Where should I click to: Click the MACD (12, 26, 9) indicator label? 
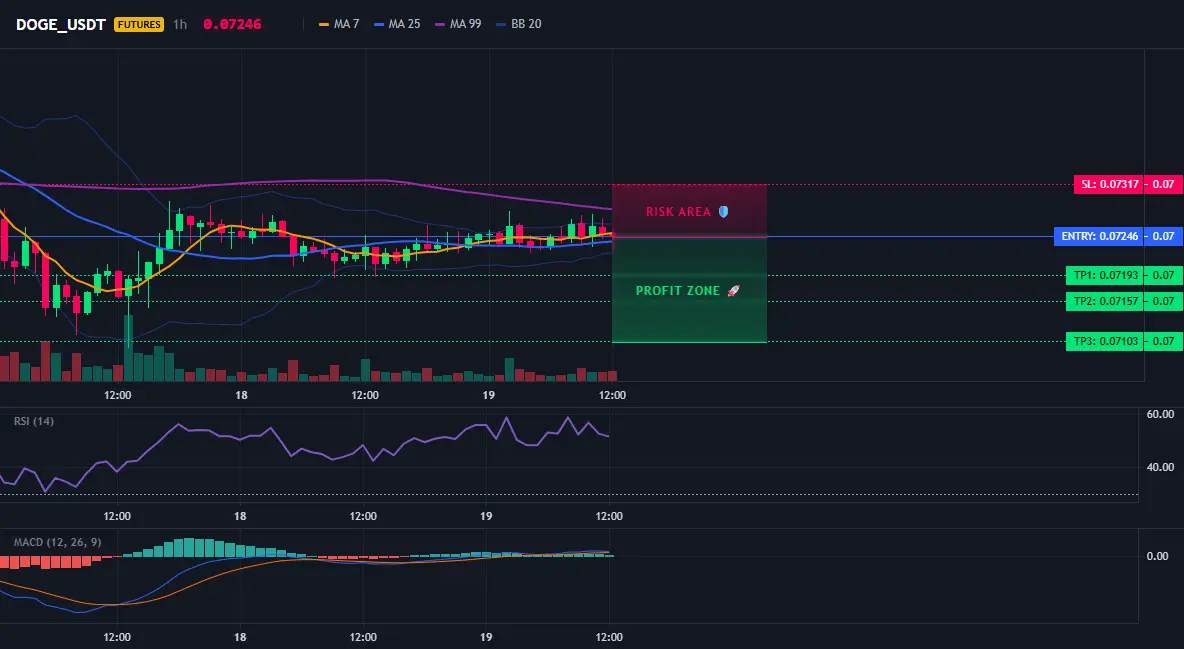click(57, 542)
